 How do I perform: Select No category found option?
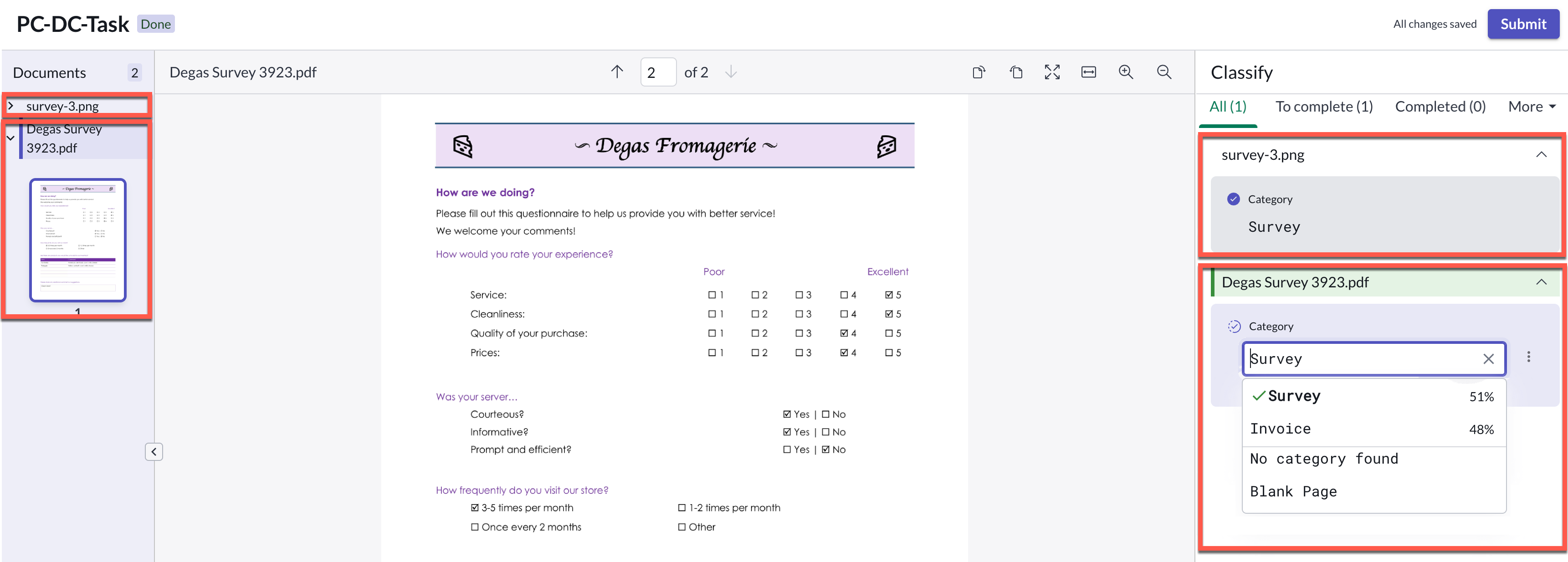(x=1373, y=459)
